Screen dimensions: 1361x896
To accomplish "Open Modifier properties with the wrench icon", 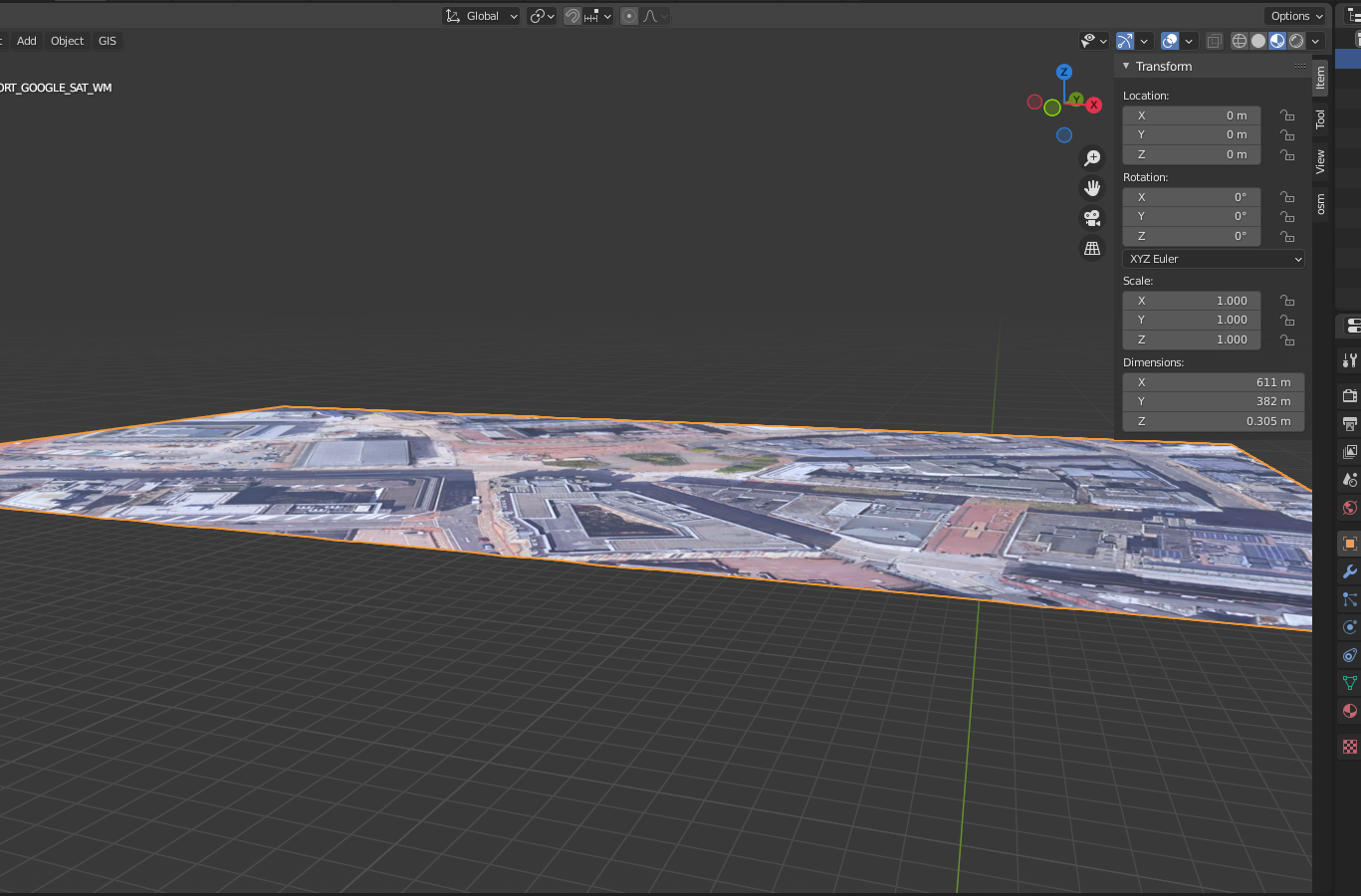I will tap(1349, 571).
